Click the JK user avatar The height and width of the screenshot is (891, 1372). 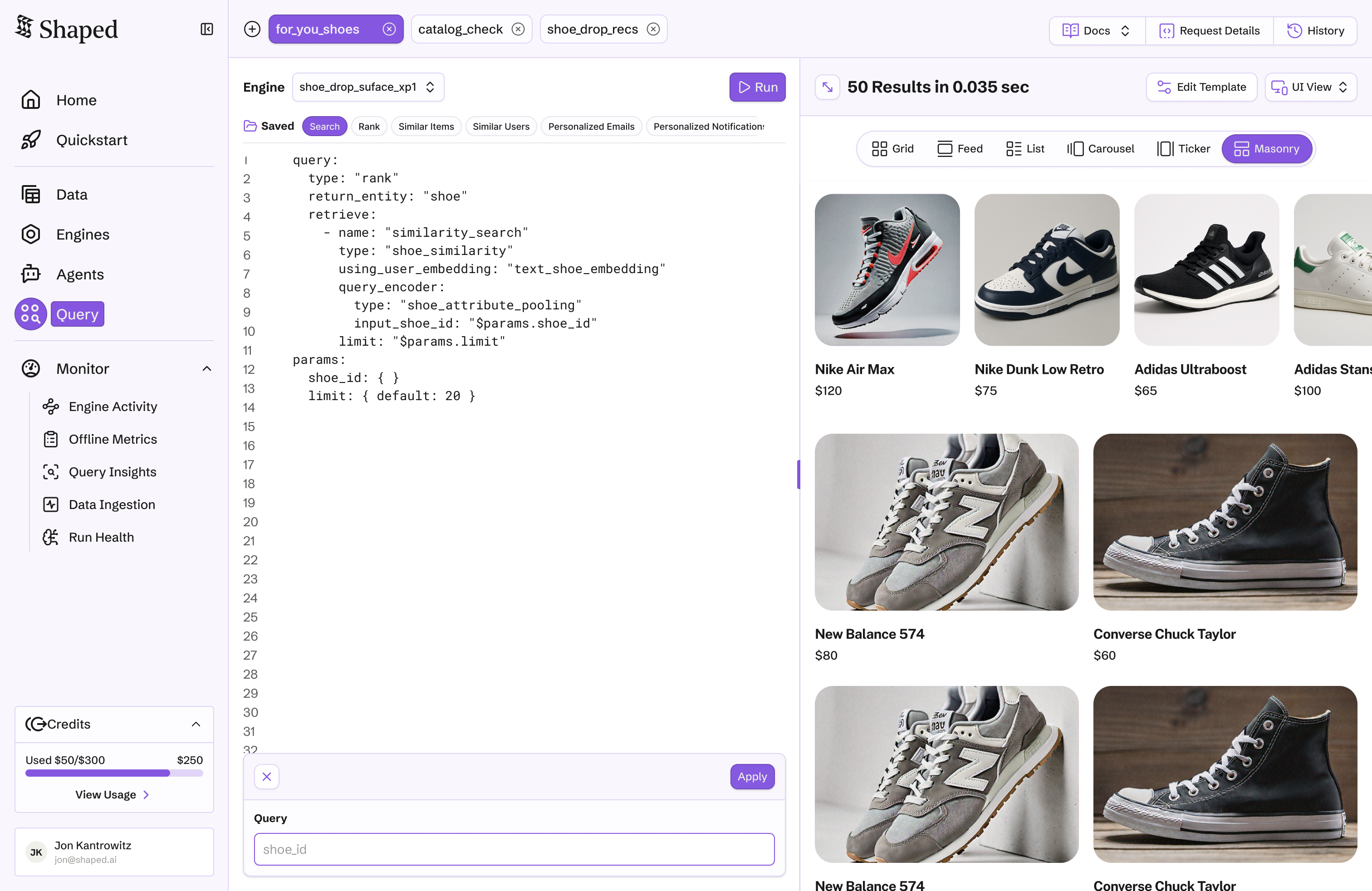click(36, 852)
